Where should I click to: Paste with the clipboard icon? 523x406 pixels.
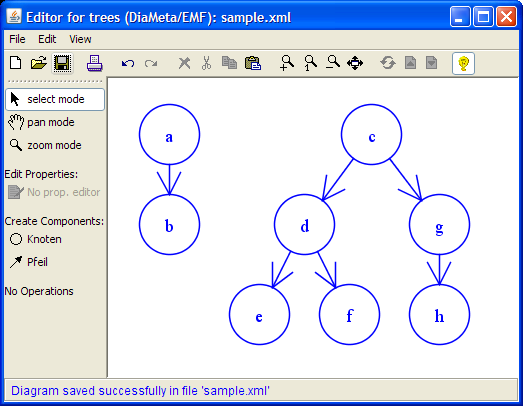point(253,63)
